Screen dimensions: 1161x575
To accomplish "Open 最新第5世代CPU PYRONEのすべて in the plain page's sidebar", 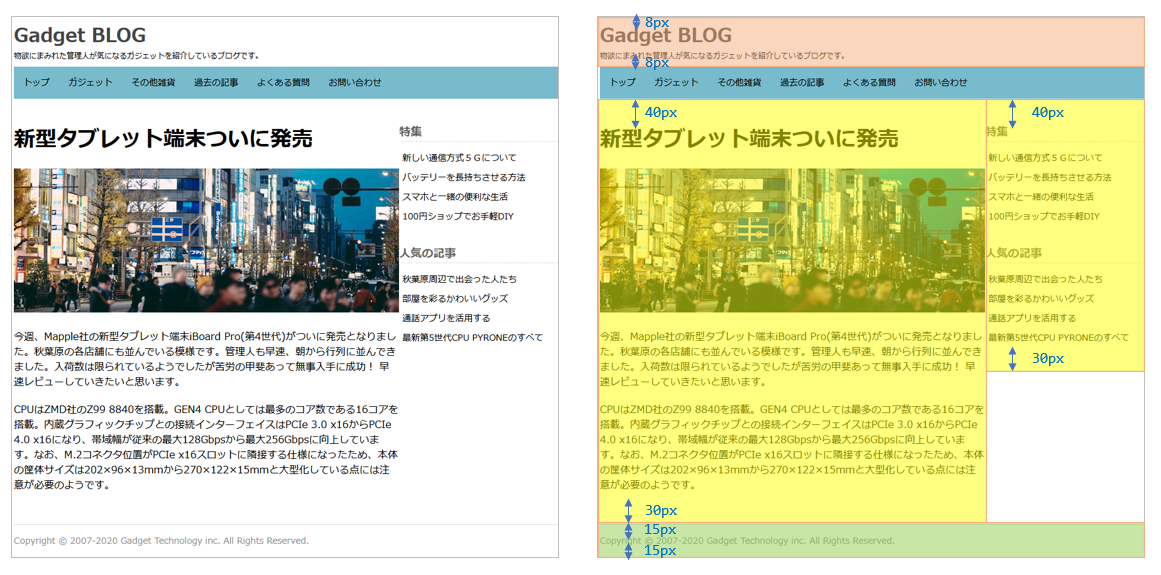I will pos(472,337).
